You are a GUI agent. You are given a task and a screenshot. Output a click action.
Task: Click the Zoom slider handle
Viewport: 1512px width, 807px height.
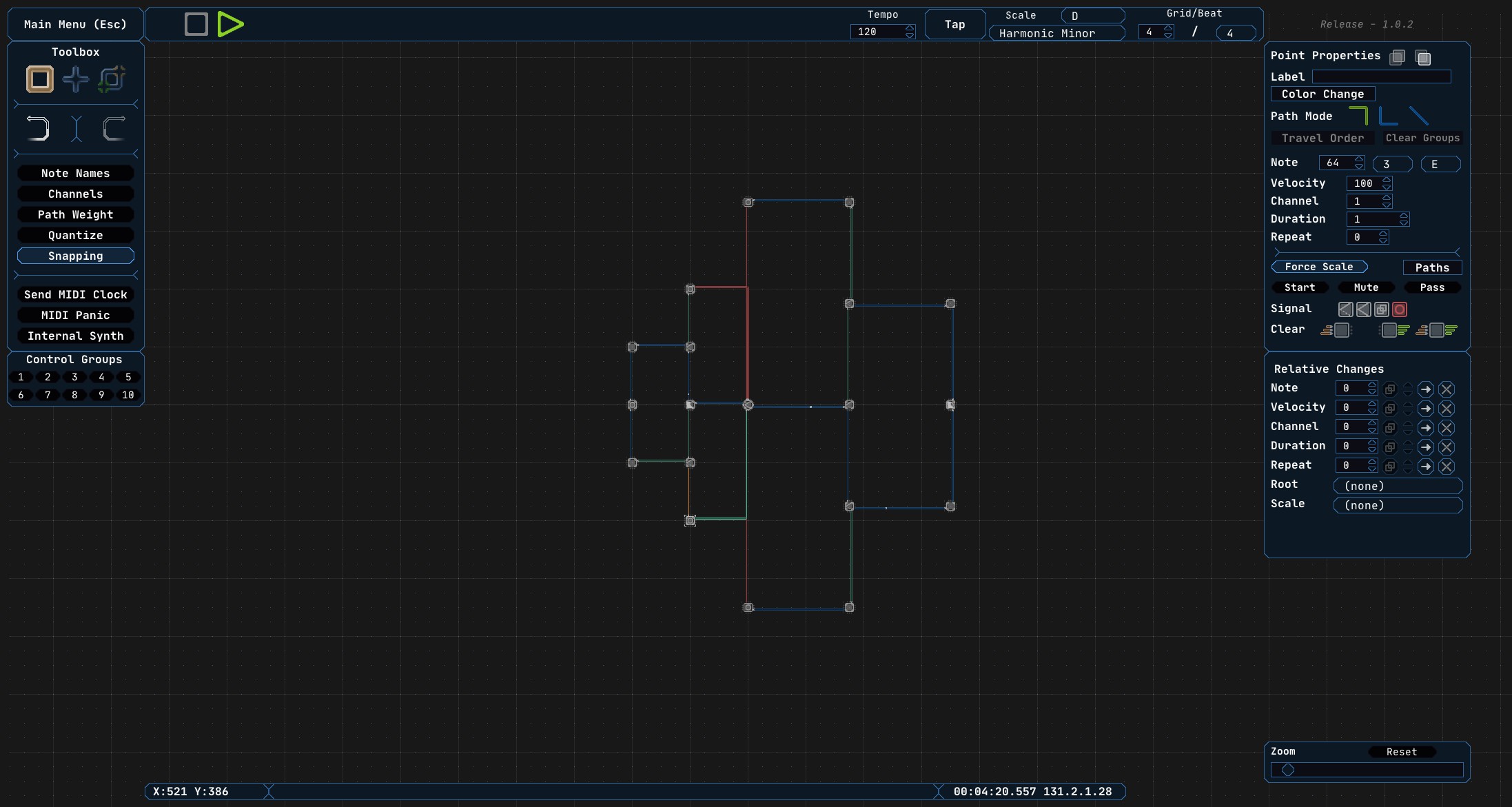click(x=1288, y=770)
